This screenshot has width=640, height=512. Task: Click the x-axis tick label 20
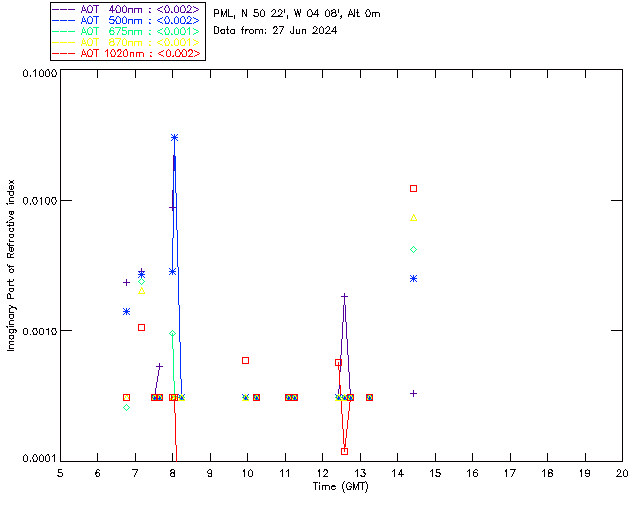[622, 474]
